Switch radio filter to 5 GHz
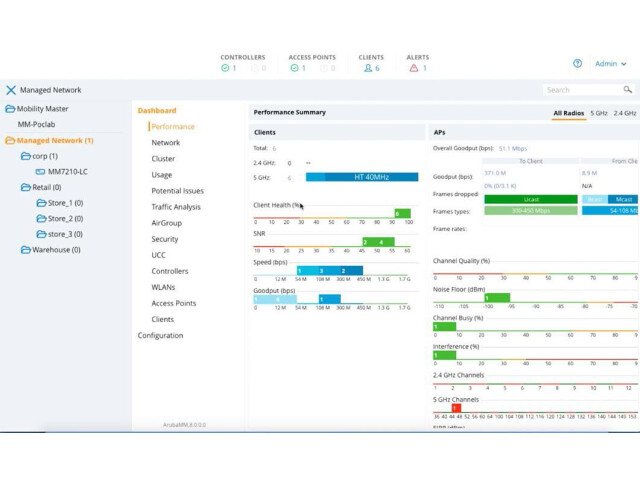The image size is (640, 480). click(598, 113)
